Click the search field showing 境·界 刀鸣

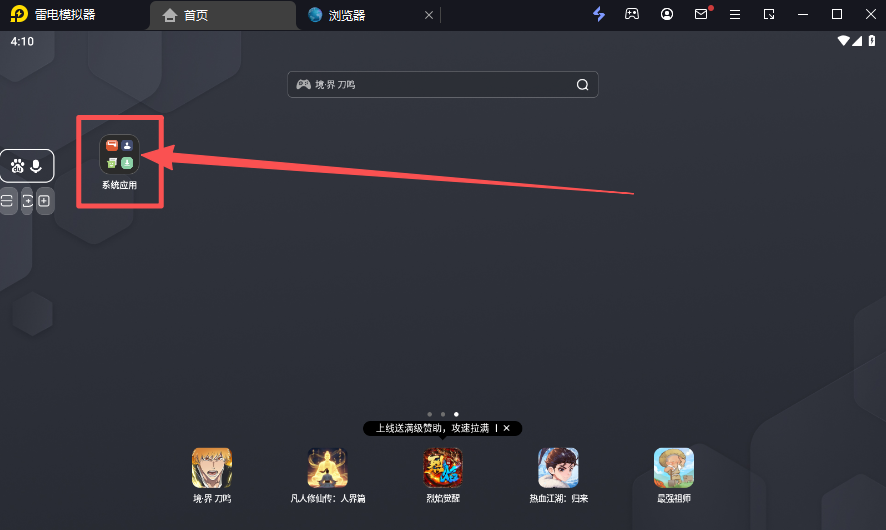click(442, 85)
